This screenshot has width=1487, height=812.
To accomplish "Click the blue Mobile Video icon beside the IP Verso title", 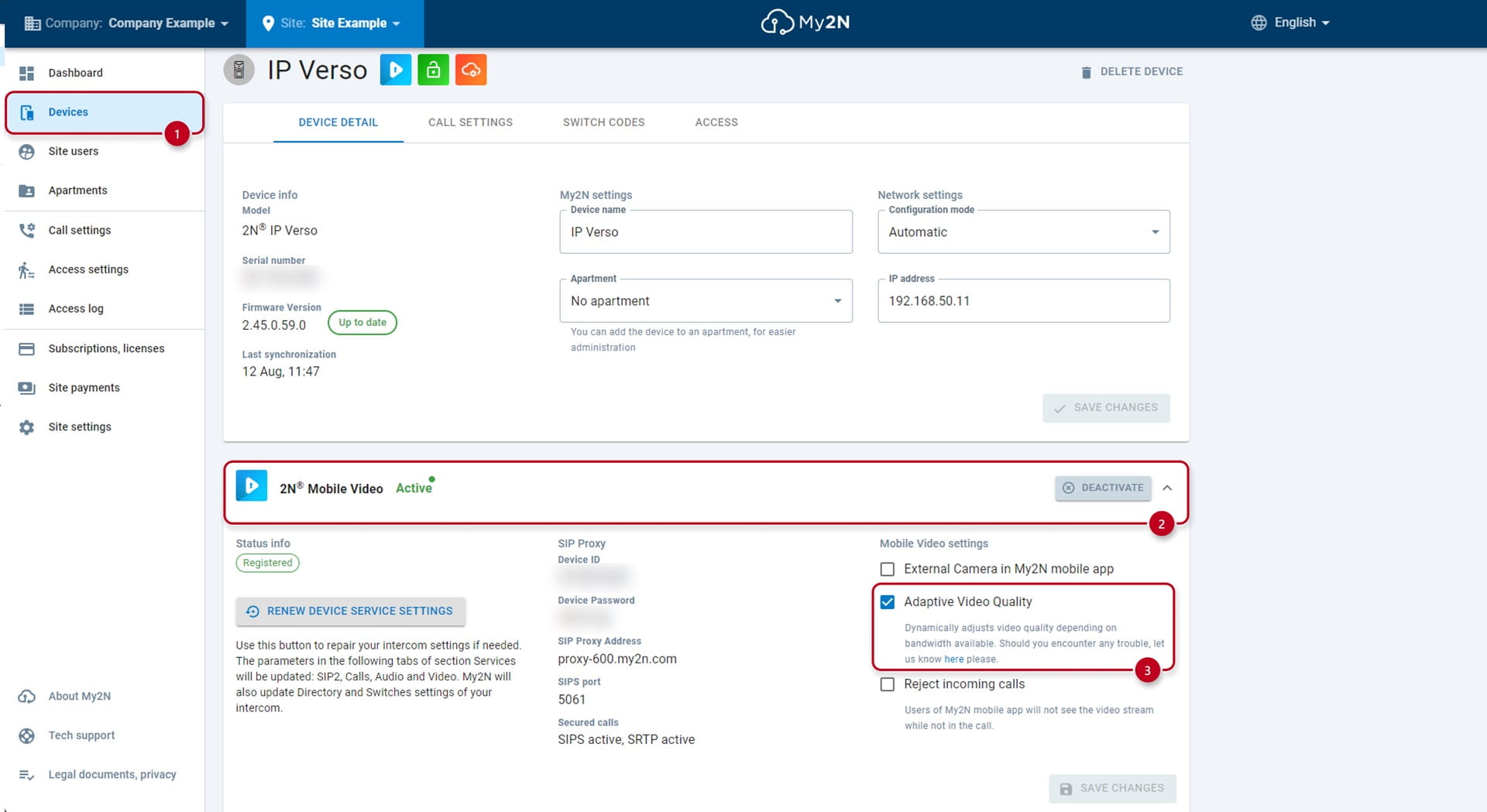I will pos(396,70).
